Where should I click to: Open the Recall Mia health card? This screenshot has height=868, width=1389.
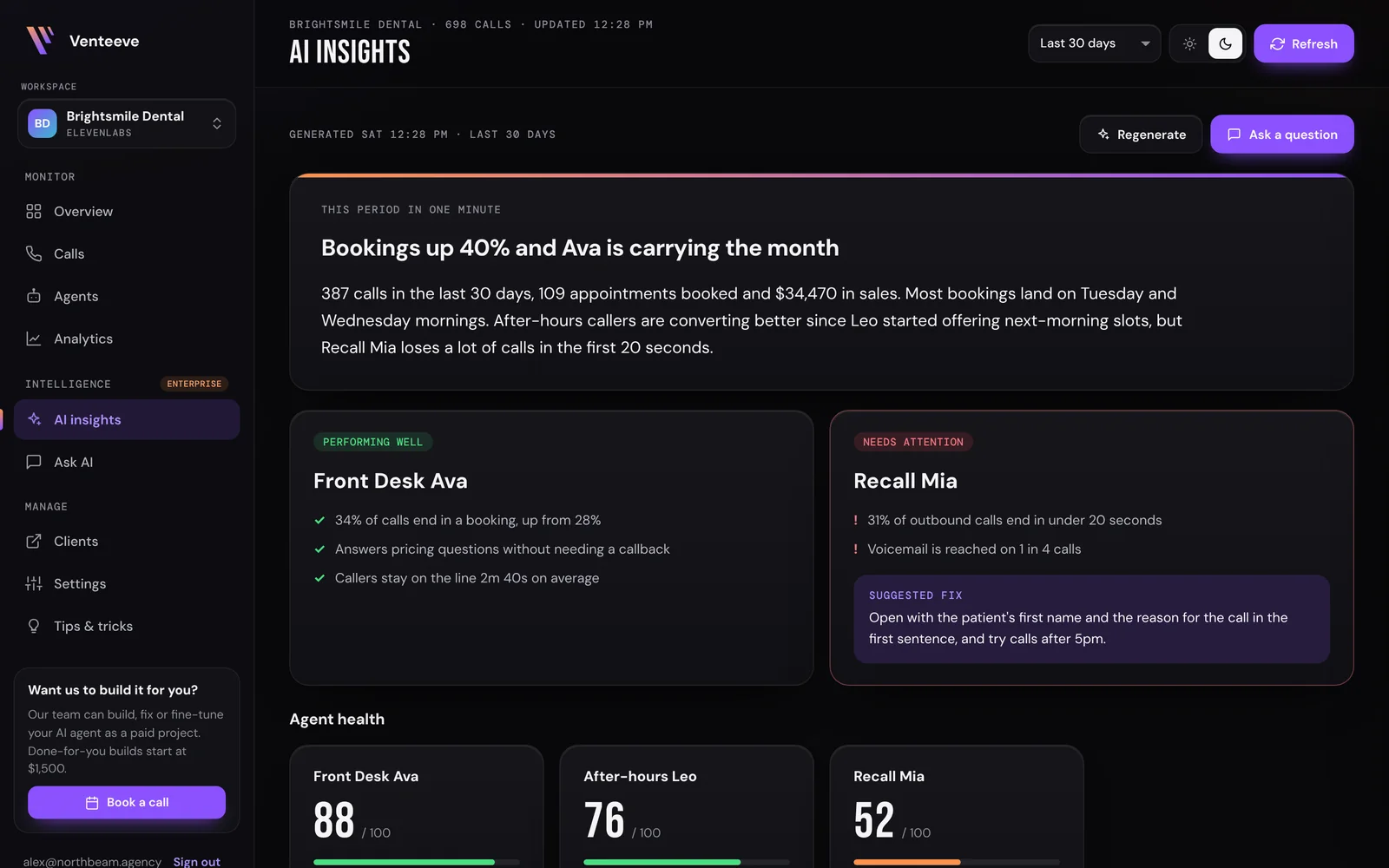tap(957, 807)
